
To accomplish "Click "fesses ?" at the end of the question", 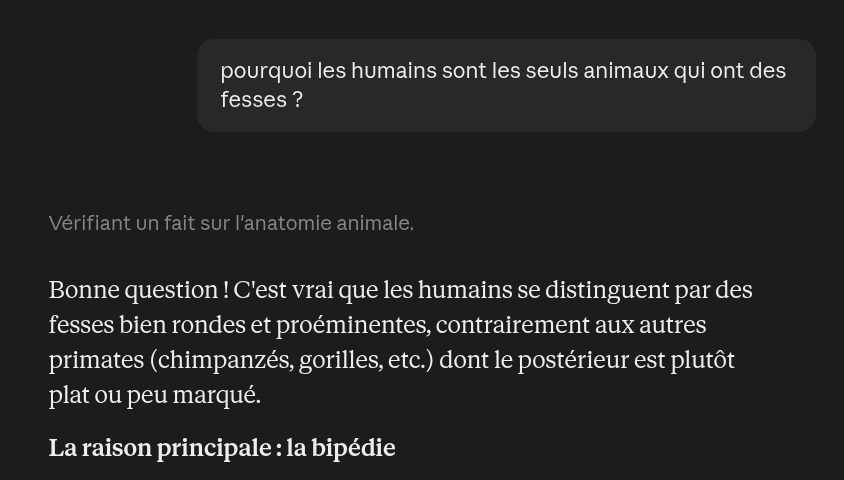I will click(x=262, y=100).
